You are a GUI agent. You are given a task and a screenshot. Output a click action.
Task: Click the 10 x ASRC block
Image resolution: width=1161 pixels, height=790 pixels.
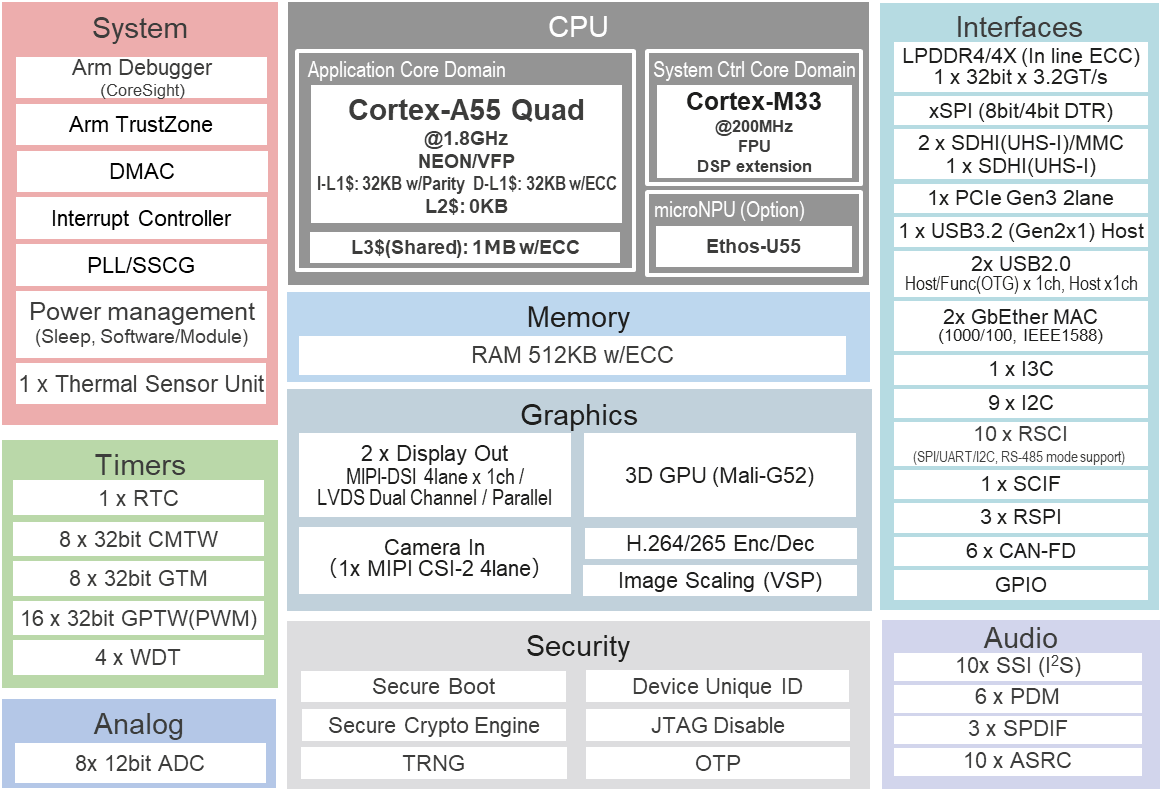(x=1018, y=760)
